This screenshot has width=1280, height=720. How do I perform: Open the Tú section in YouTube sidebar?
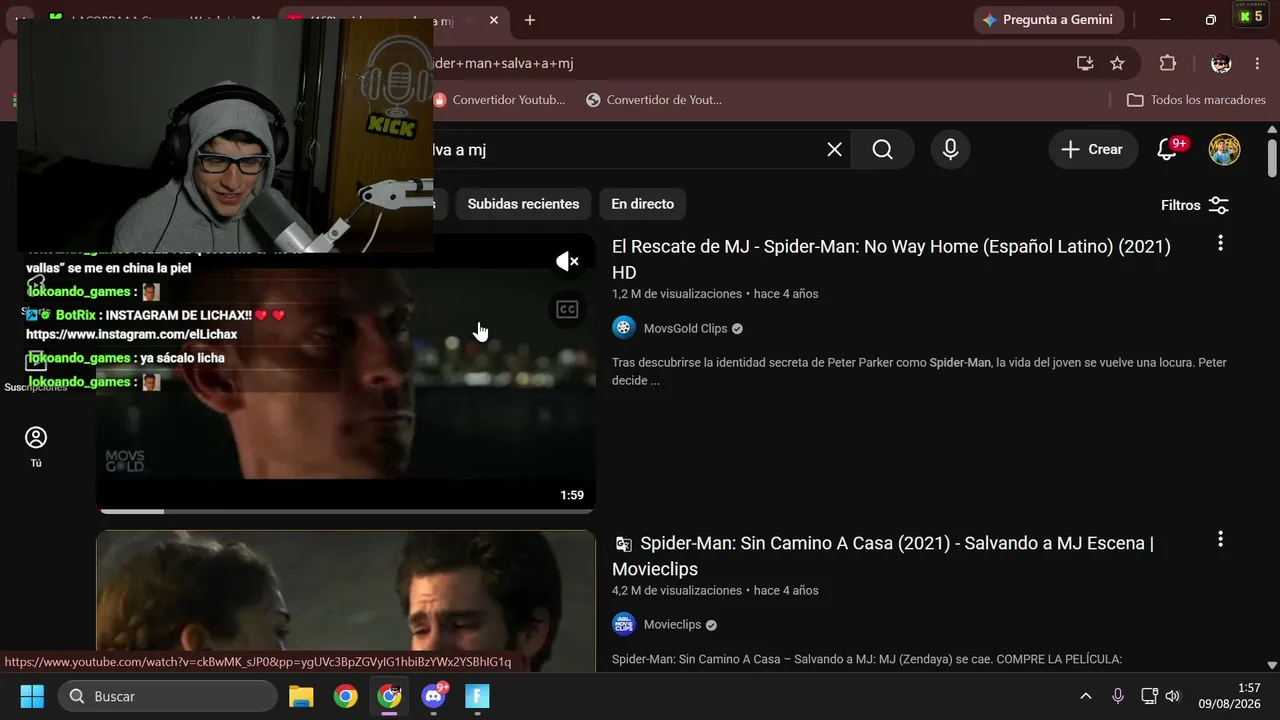click(36, 447)
